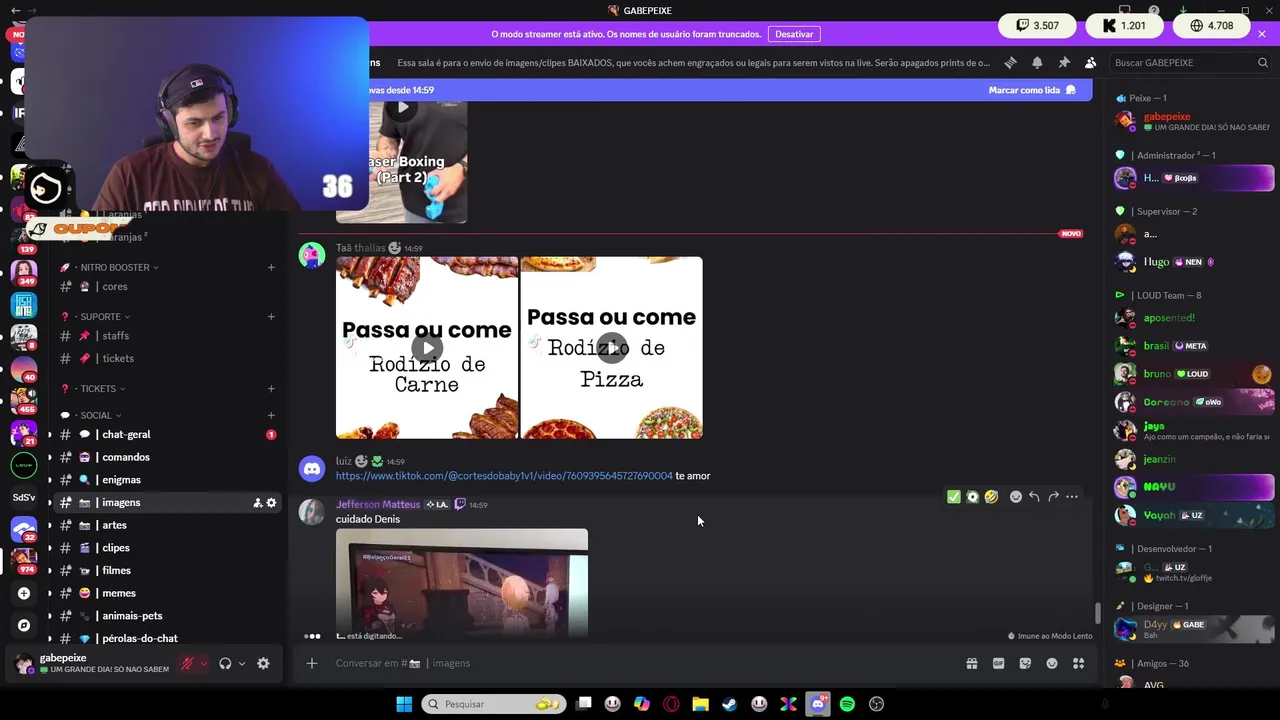The height and width of the screenshot is (720, 1280).
Task: Click Desativar to disable streamer mode
Action: (794, 34)
